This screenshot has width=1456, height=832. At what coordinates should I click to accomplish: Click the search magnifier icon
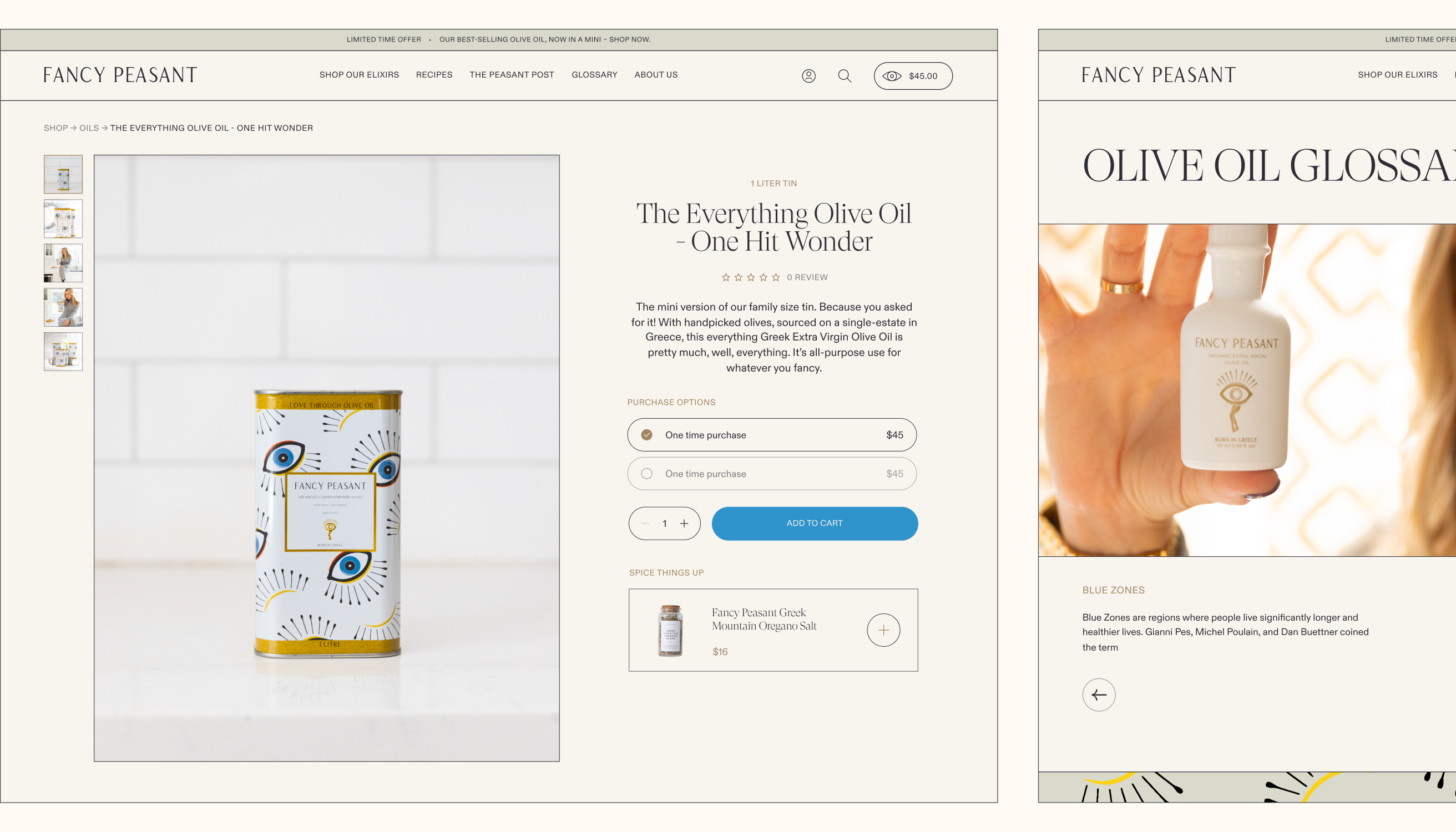tap(845, 76)
